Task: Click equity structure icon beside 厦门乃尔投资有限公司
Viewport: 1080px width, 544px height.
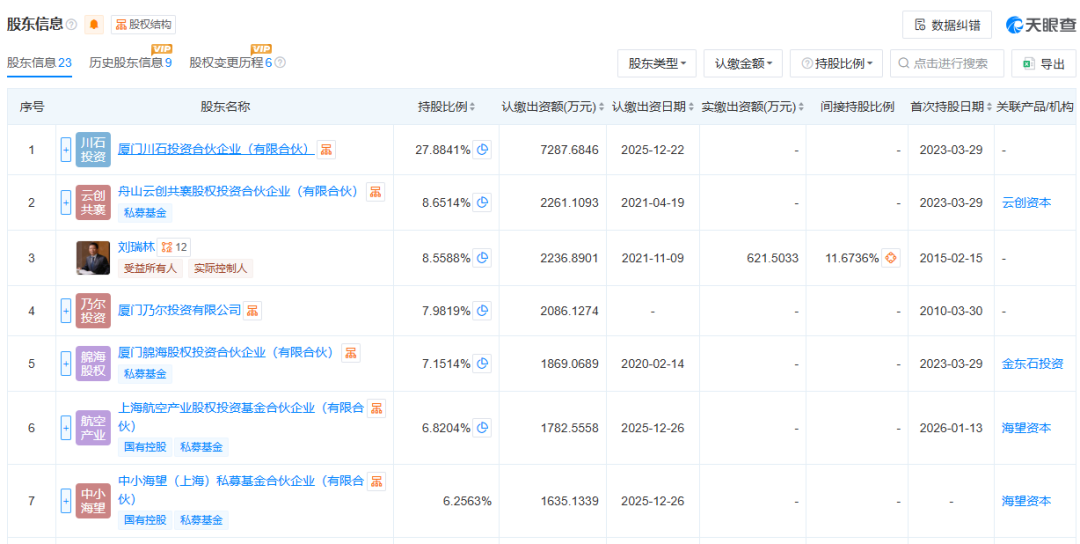Action: pyautogui.click(x=253, y=311)
